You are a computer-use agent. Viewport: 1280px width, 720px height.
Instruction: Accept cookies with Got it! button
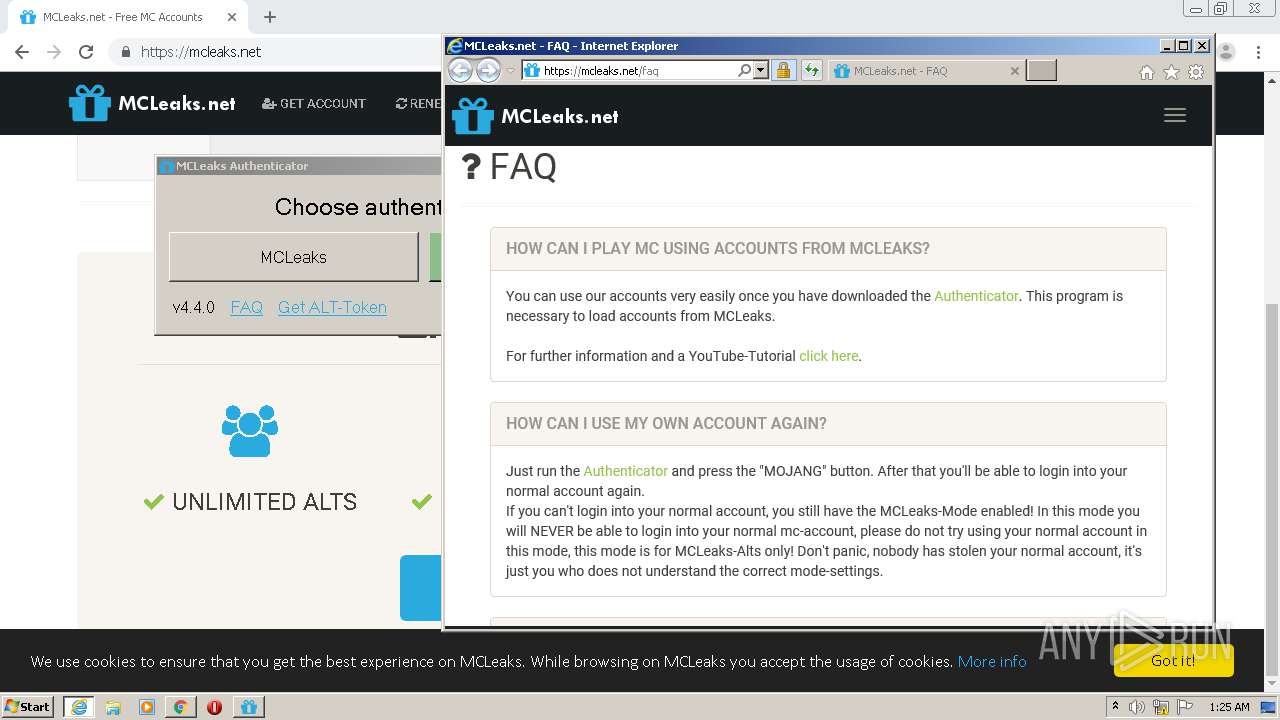pos(1173,660)
